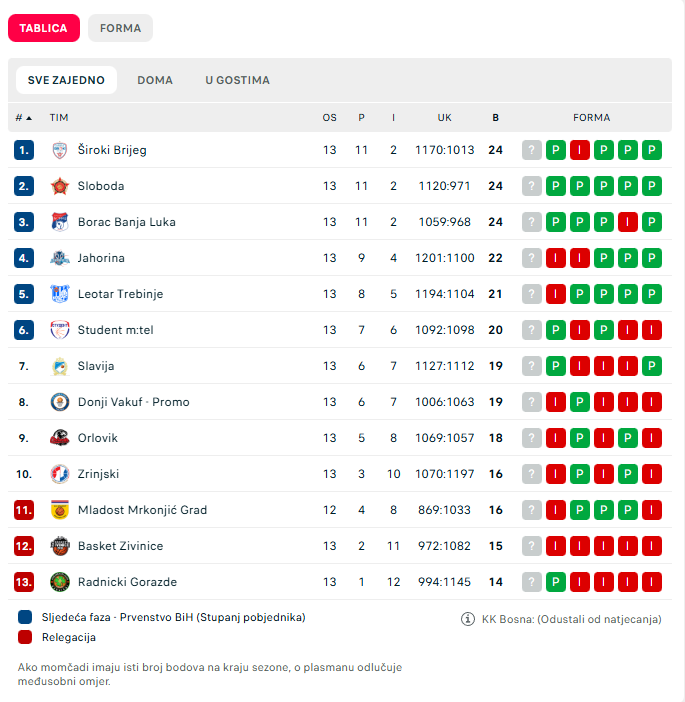Click the Radnicki Gorazde team crest
685x702 pixels.
59,582
